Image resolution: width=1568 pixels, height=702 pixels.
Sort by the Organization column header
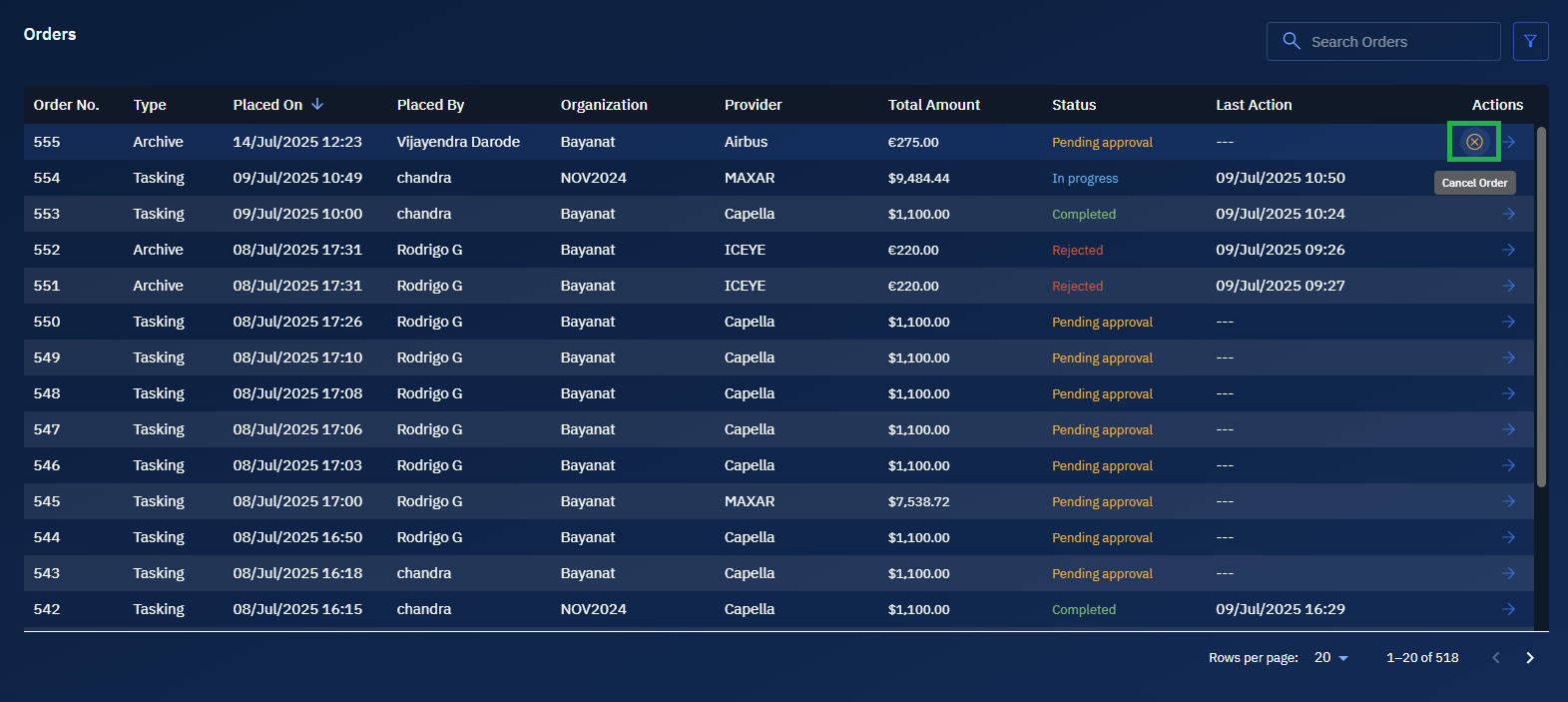point(604,105)
